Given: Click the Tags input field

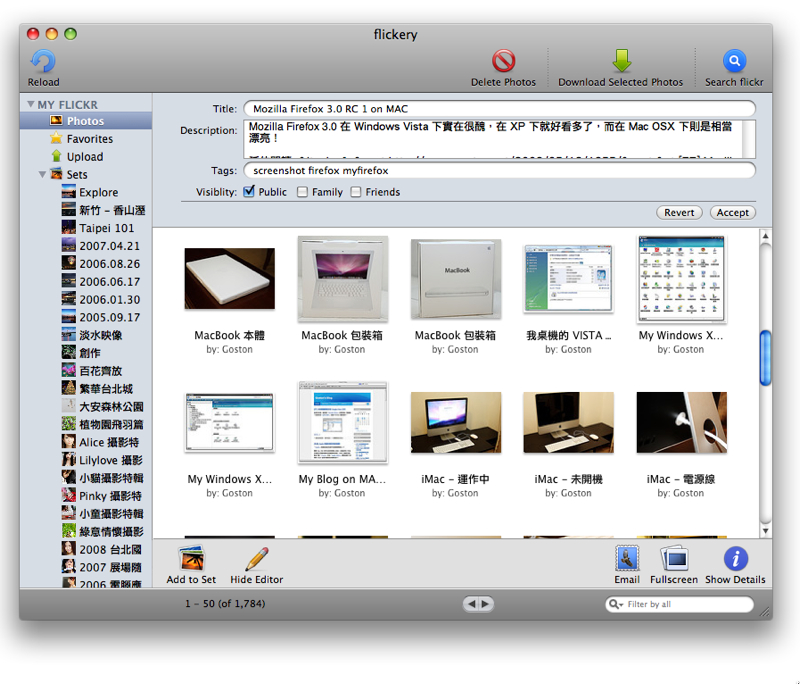Looking at the screenshot, I should 499,170.
